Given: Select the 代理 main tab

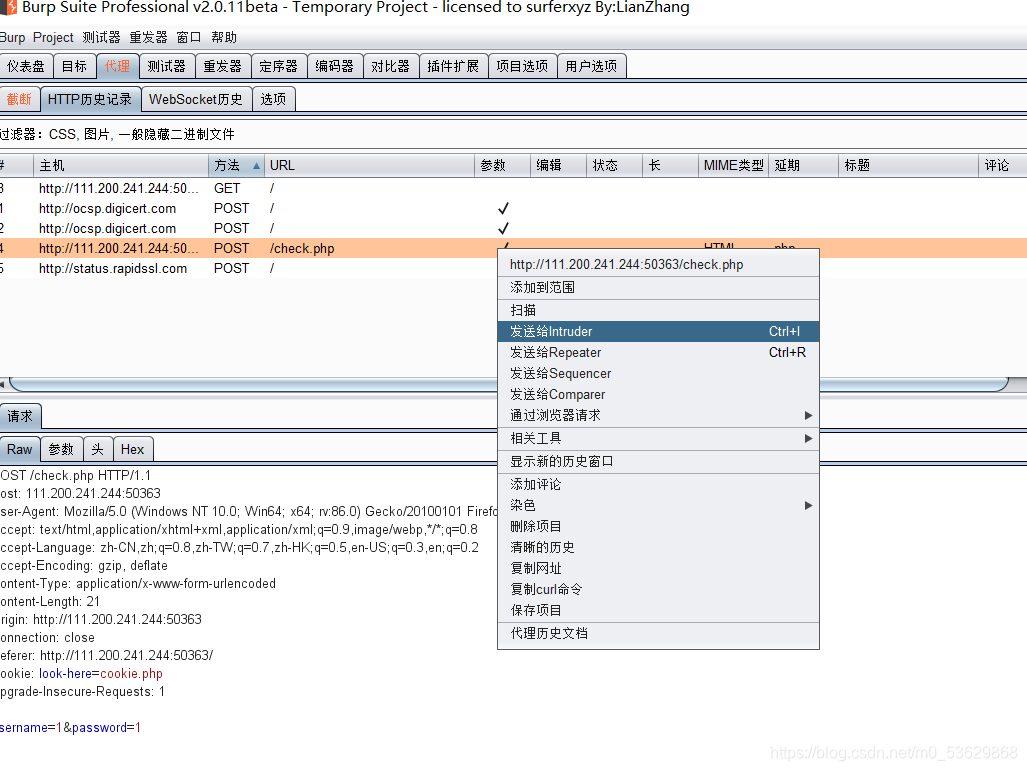Looking at the screenshot, I should tap(118, 66).
